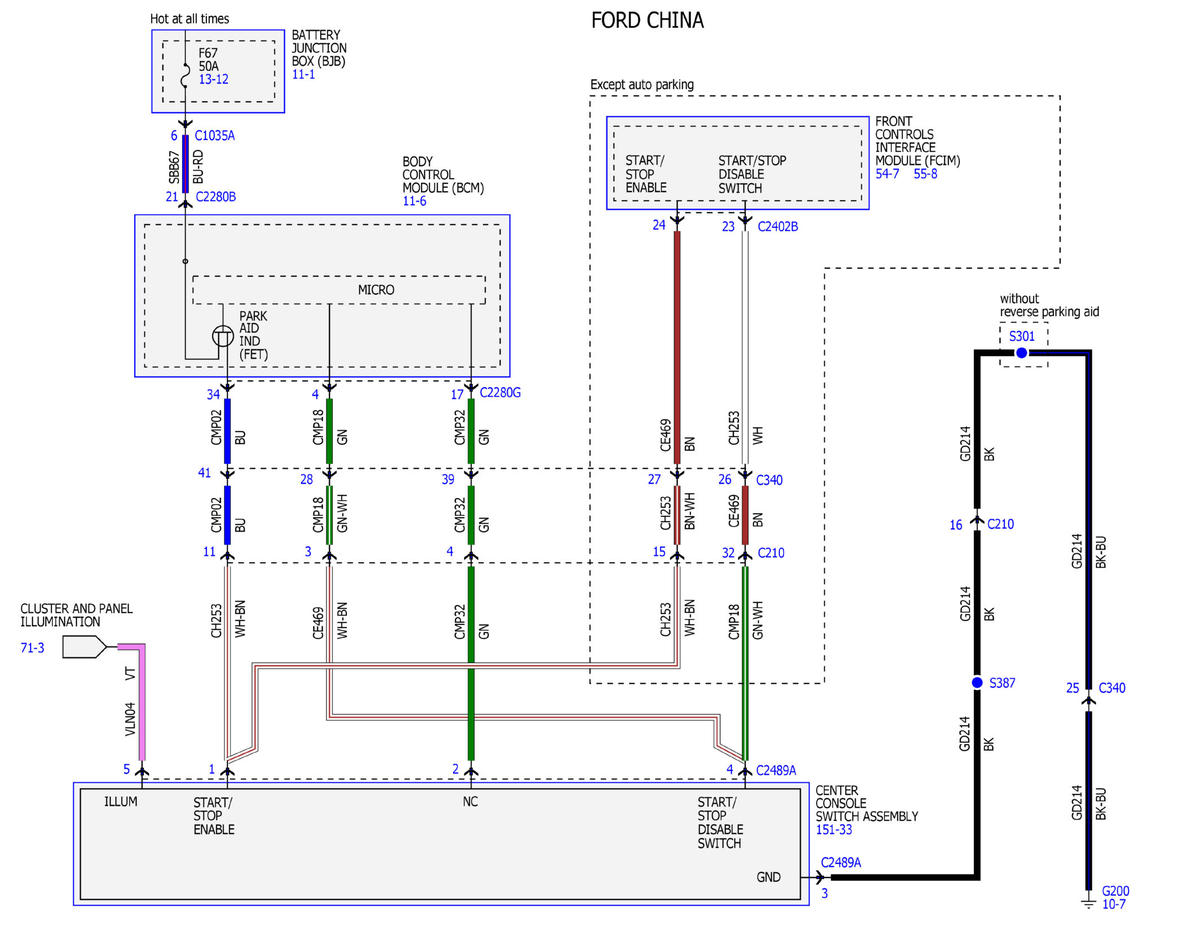Open the C210 link beside pin 16
1200x927 pixels.
pos(1000,524)
